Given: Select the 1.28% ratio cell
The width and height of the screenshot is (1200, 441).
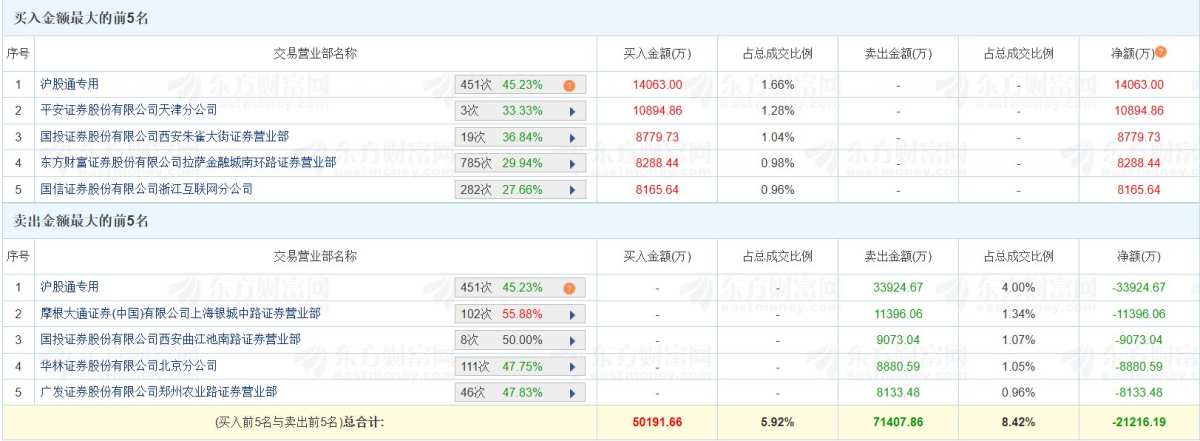Looking at the screenshot, I should (777, 111).
